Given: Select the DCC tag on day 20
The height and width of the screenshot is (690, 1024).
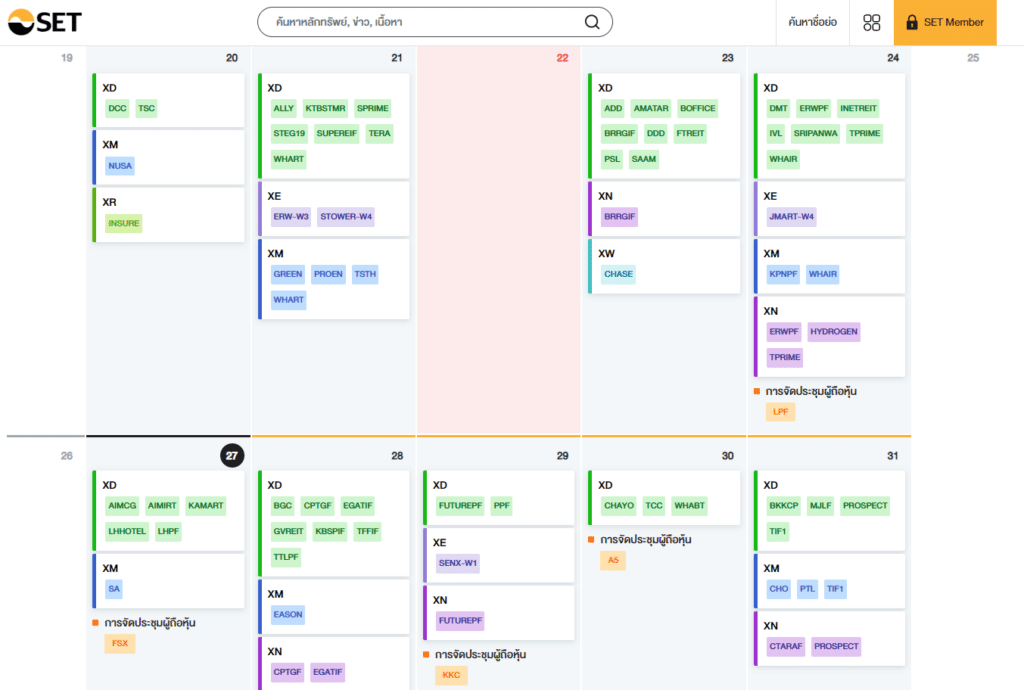Looking at the screenshot, I should [118, 108].
